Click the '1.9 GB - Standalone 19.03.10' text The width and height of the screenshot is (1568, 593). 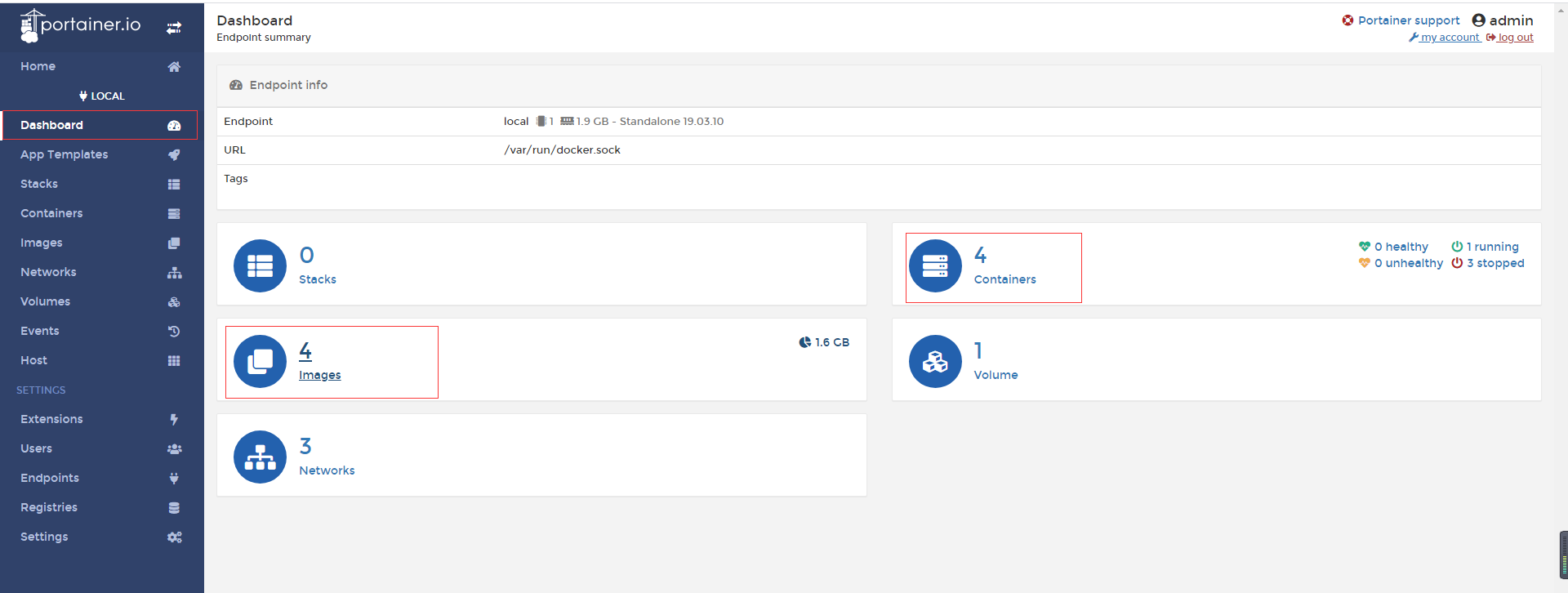[x=650, y=122]
